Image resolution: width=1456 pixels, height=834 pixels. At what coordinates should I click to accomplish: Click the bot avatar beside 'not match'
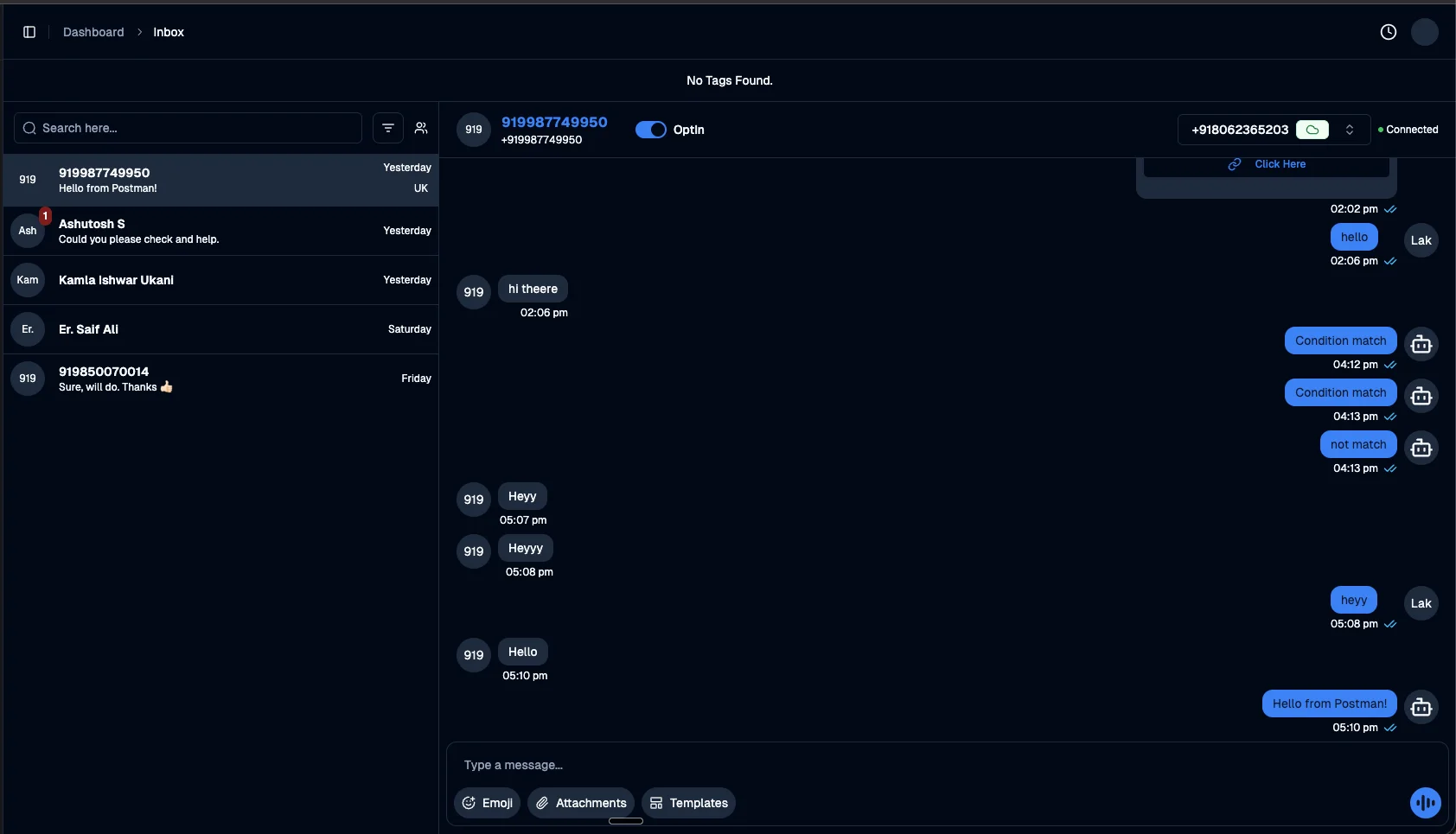[1421, 448]
